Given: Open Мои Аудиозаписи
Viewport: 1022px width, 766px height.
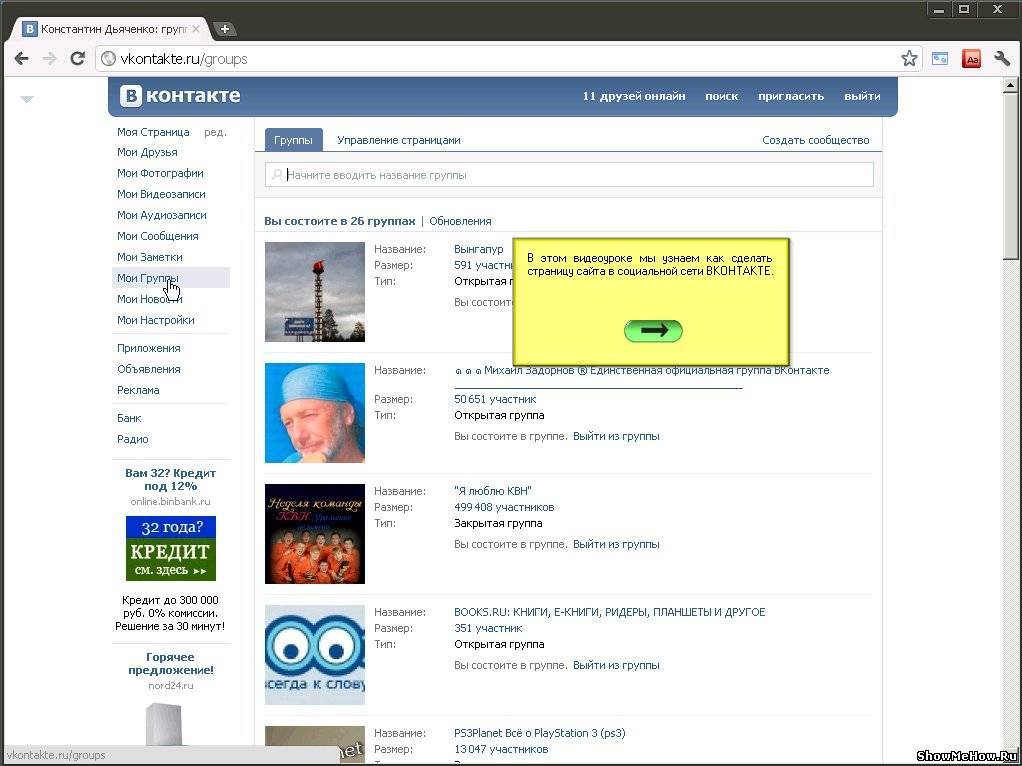Looking at the screenshot, I should coord(162,214).
